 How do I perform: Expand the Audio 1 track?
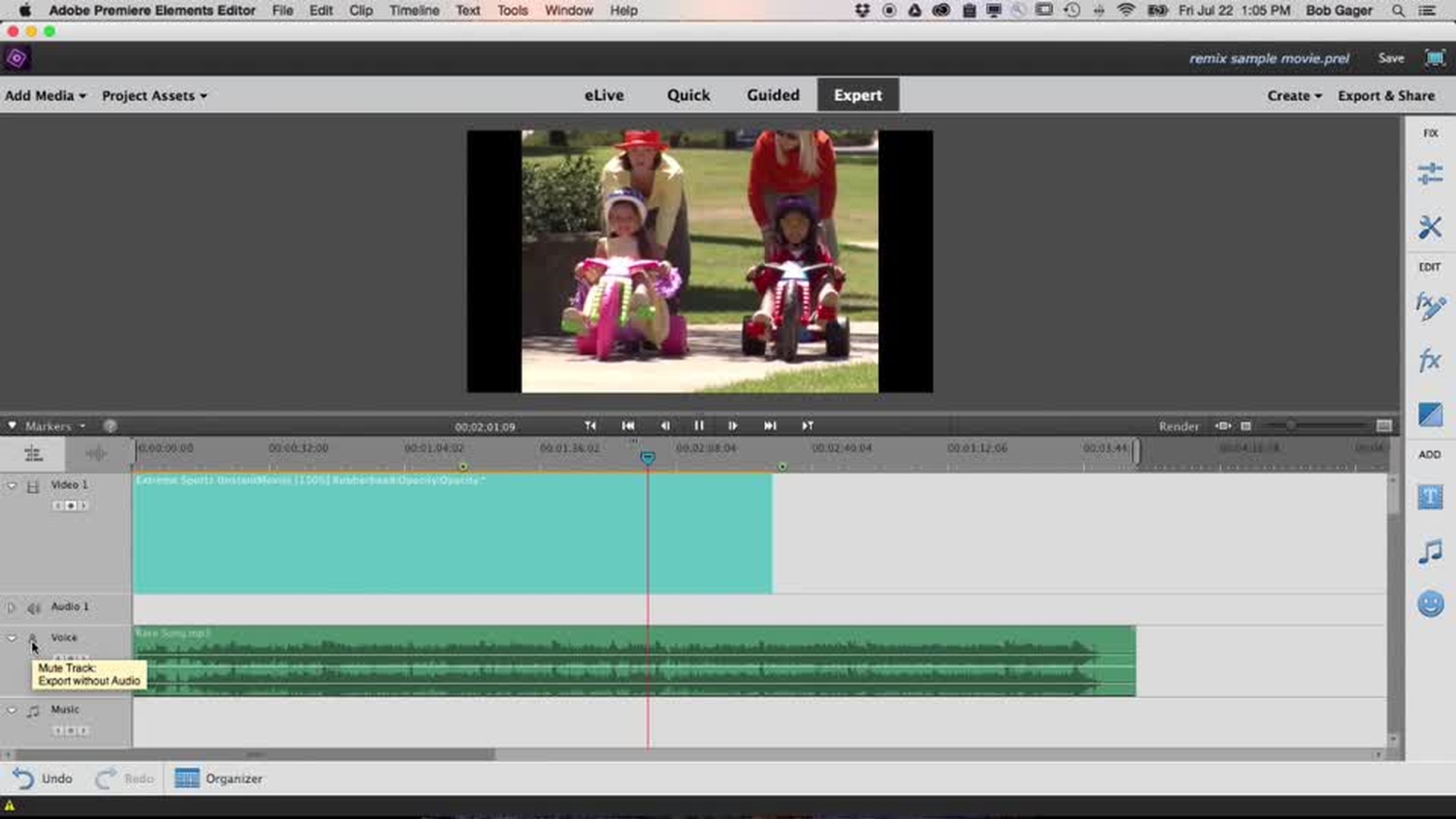click(x=11, y=607)
